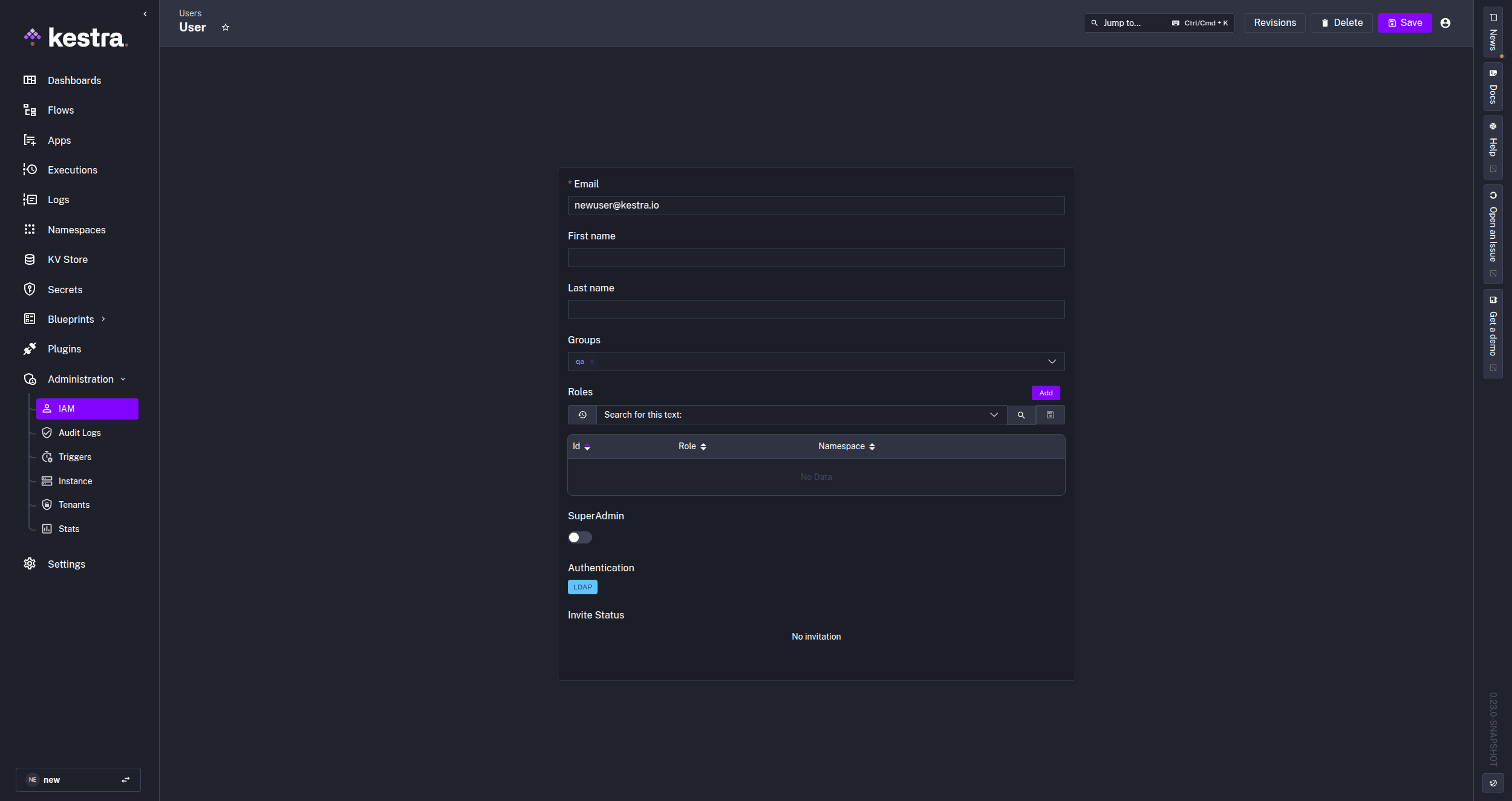Click the favorite star next to User
1512x801 pixels.
(x=226, y=27)
